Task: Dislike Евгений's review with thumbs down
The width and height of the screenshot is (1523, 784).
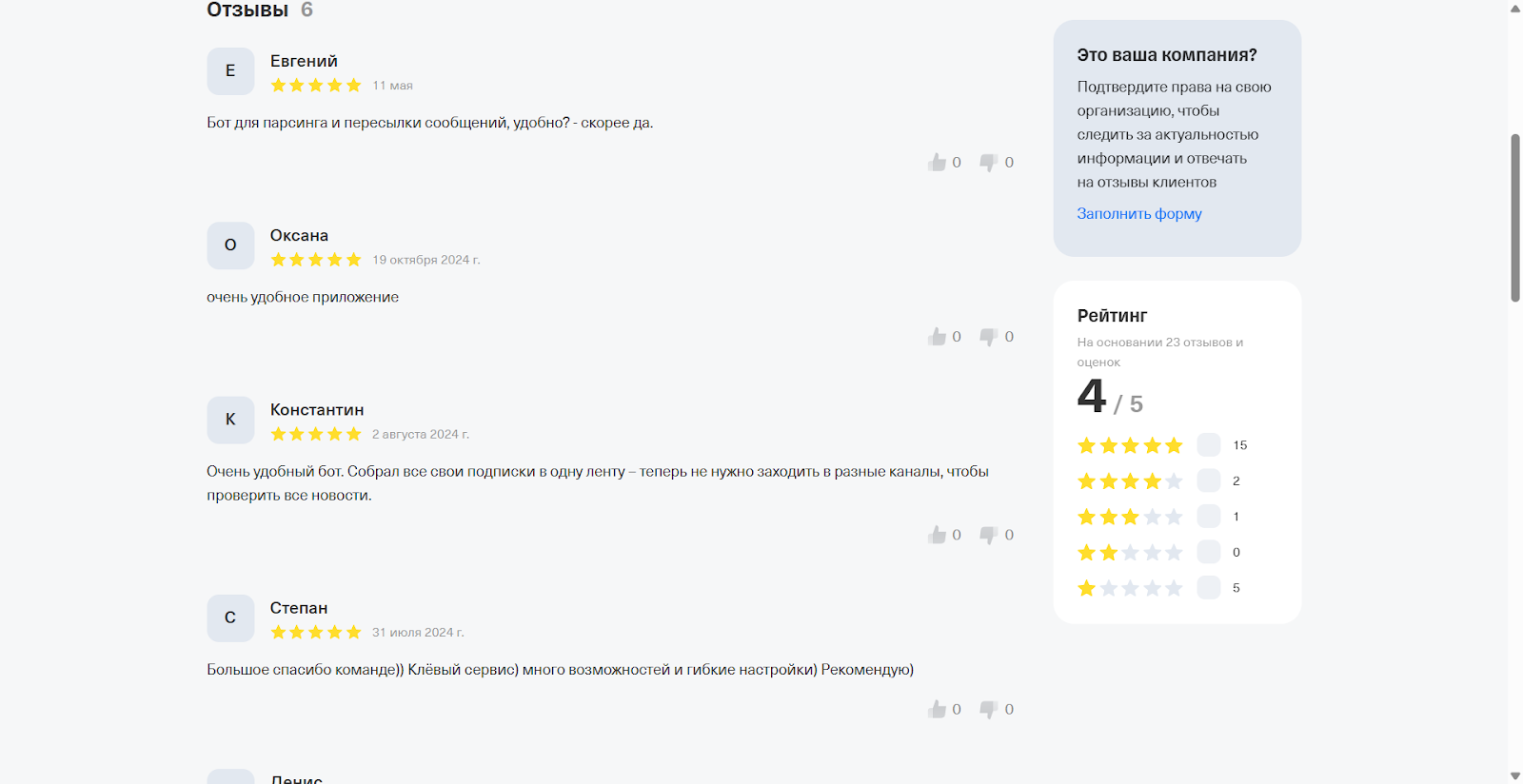Action: [x=989, y=162]
